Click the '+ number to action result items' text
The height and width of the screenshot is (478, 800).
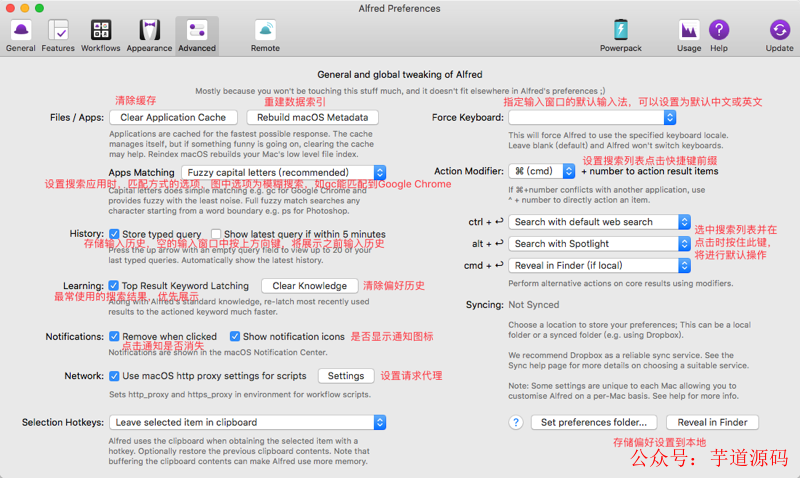pyautogui.click(x=649, y=171)
